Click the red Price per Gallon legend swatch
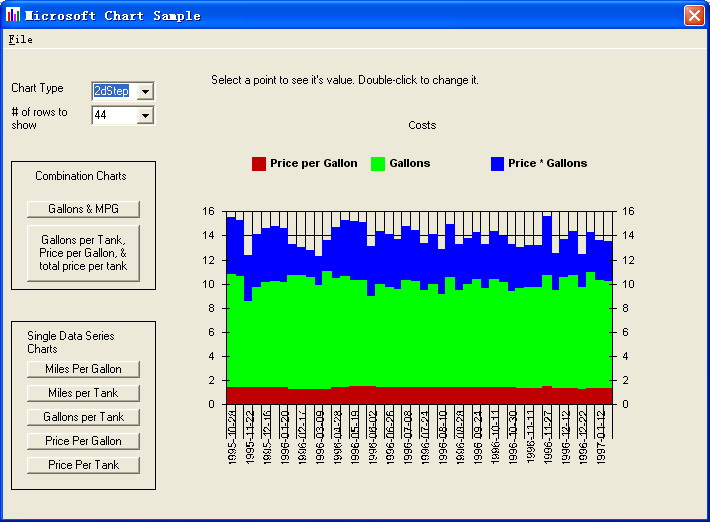 coord(259,164)
